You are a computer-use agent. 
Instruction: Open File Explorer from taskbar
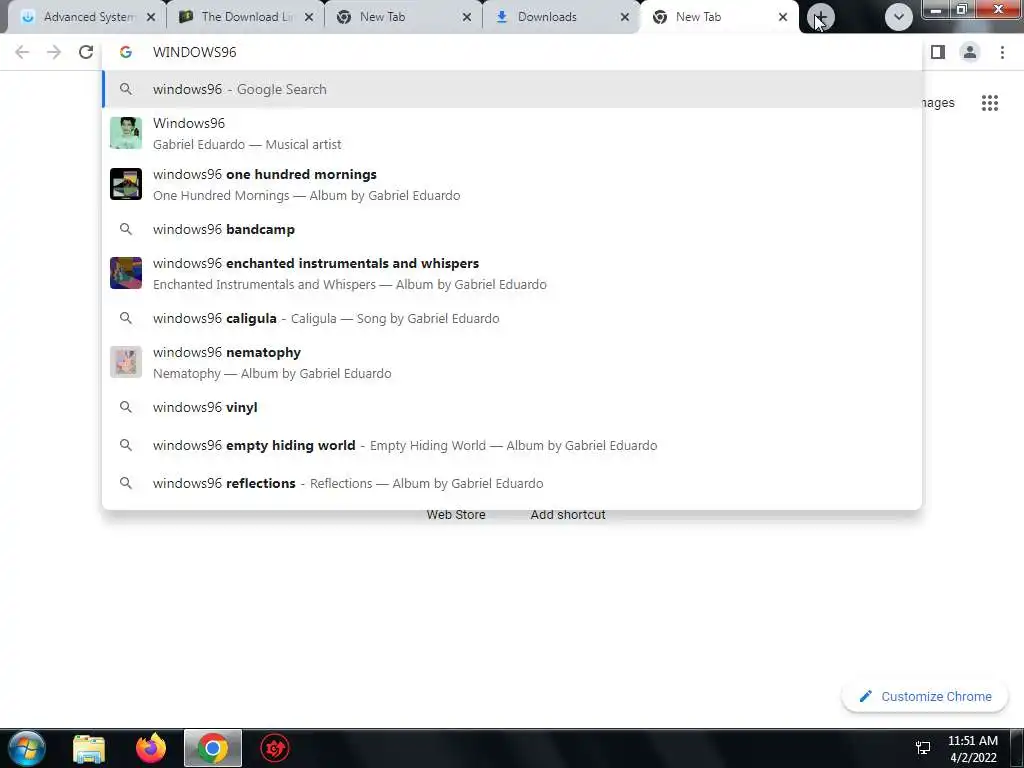pyautogui.click(x=89, y=749)
